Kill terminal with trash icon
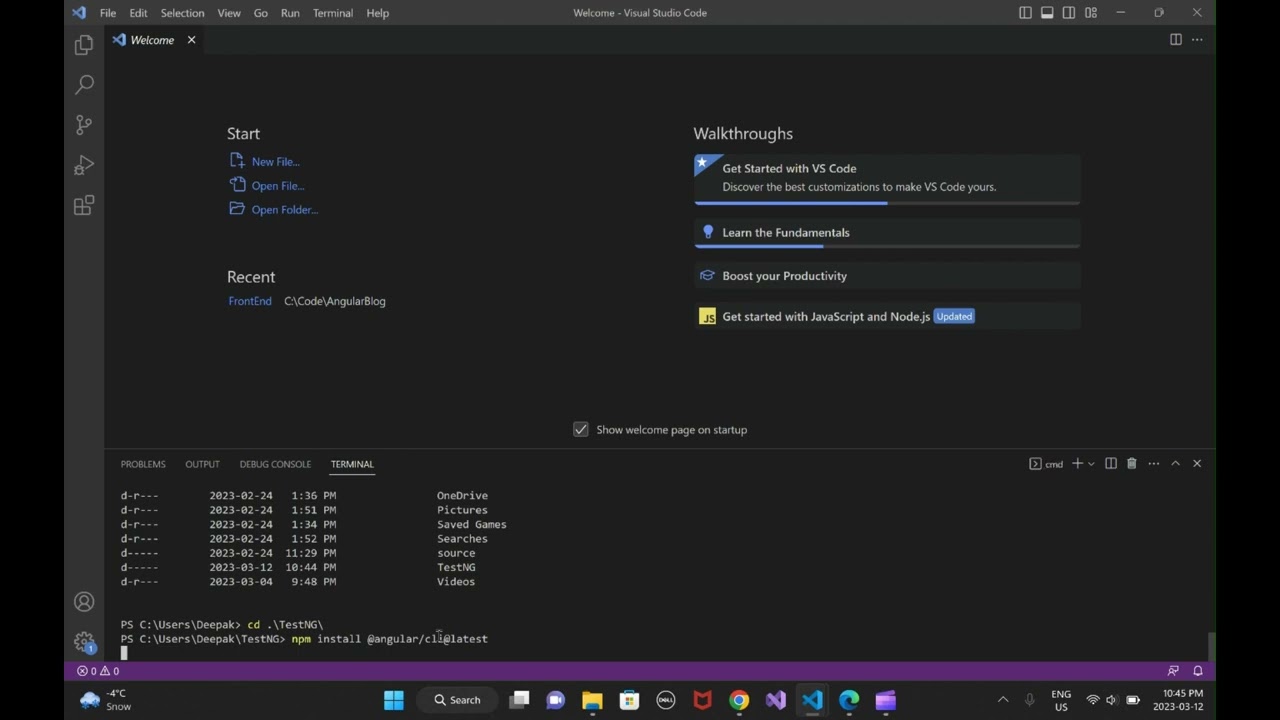The image size is (1280, 720). pos(1132,464)
